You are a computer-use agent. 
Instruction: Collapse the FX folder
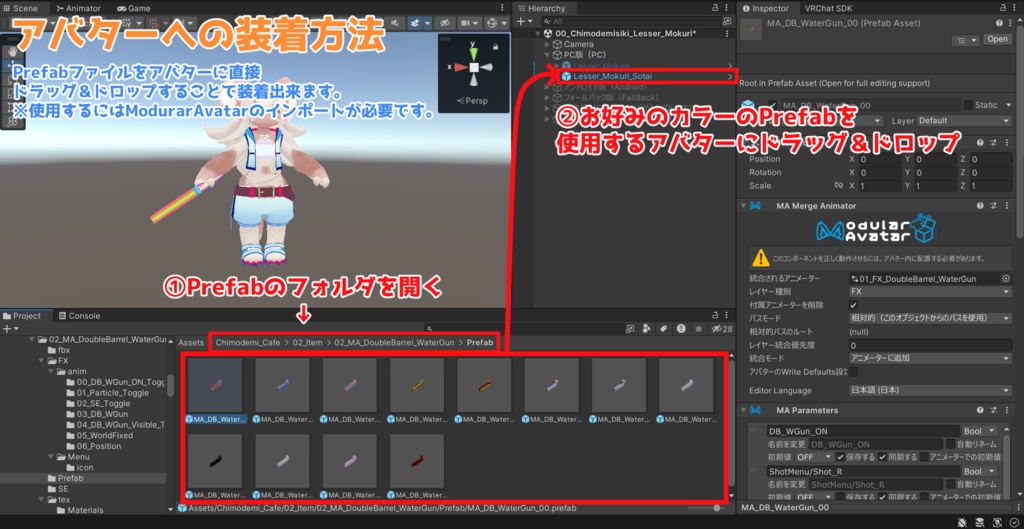tap(43, 361)
